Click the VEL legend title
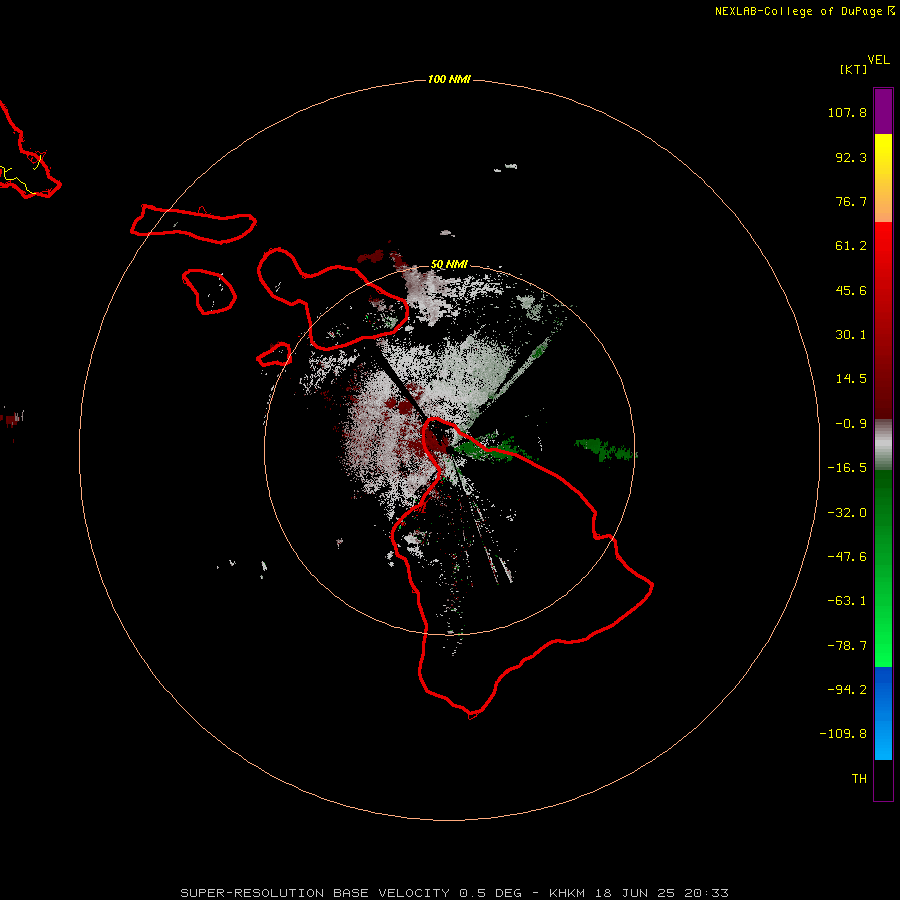900x900 pixels. pyautogui.click(x=878, y=60)
